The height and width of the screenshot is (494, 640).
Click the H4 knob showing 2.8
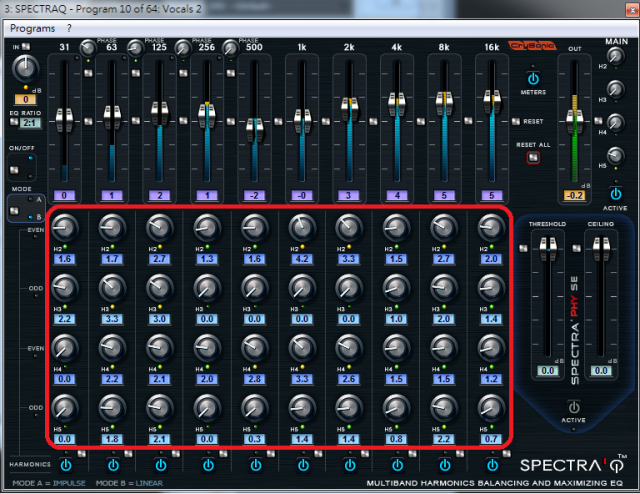255,348
